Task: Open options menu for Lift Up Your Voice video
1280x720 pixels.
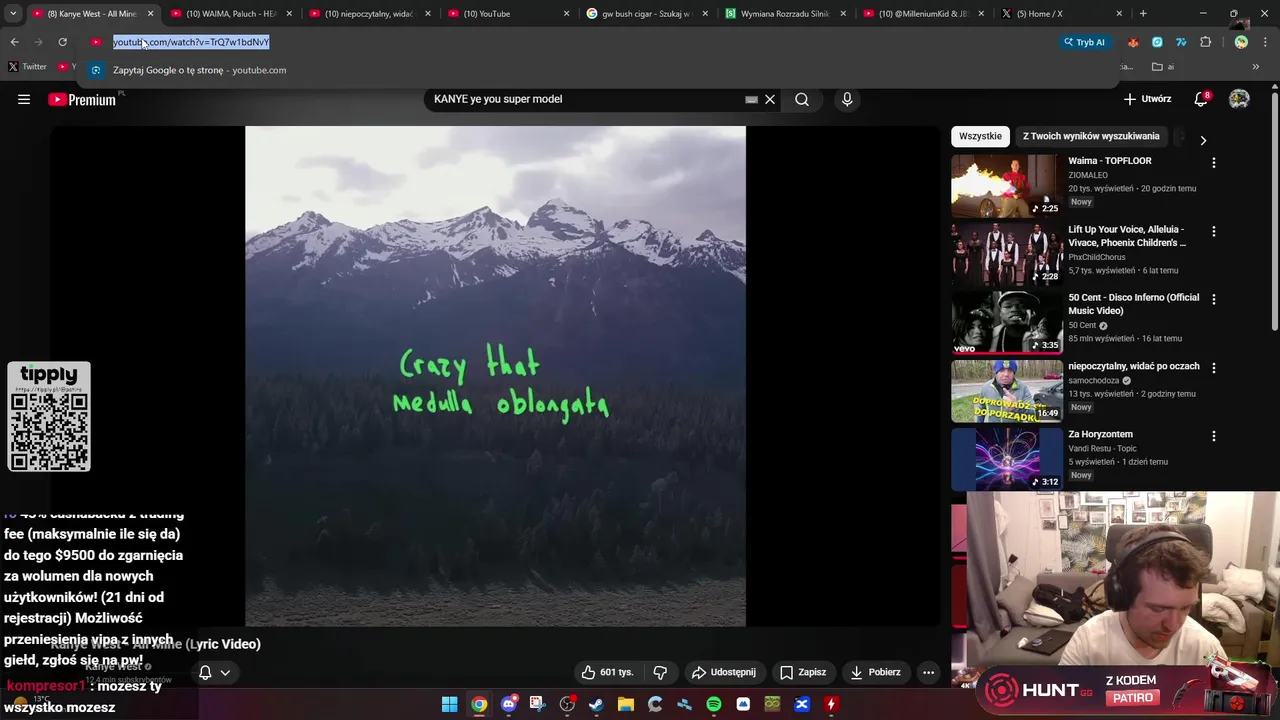Action: [1214, 231]
